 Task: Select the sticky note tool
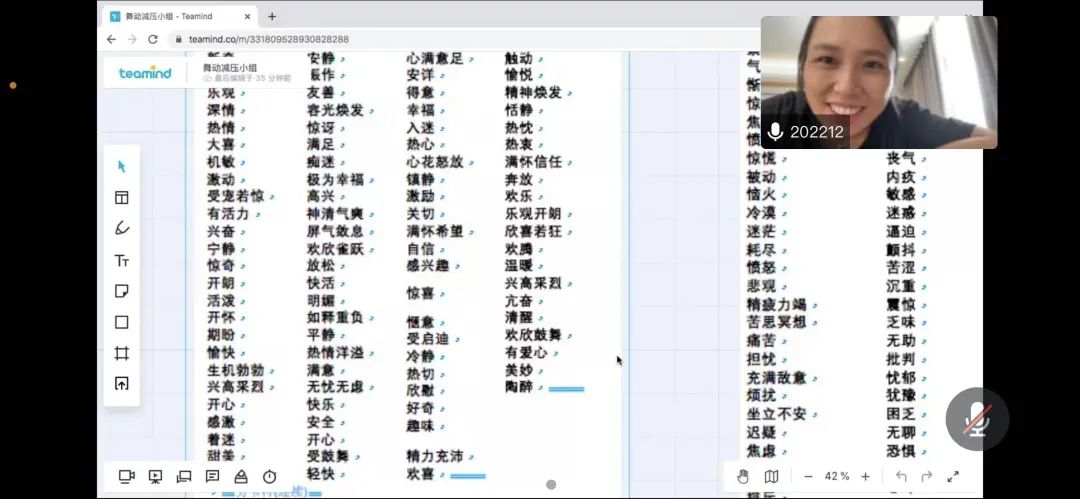click(122, 292)
